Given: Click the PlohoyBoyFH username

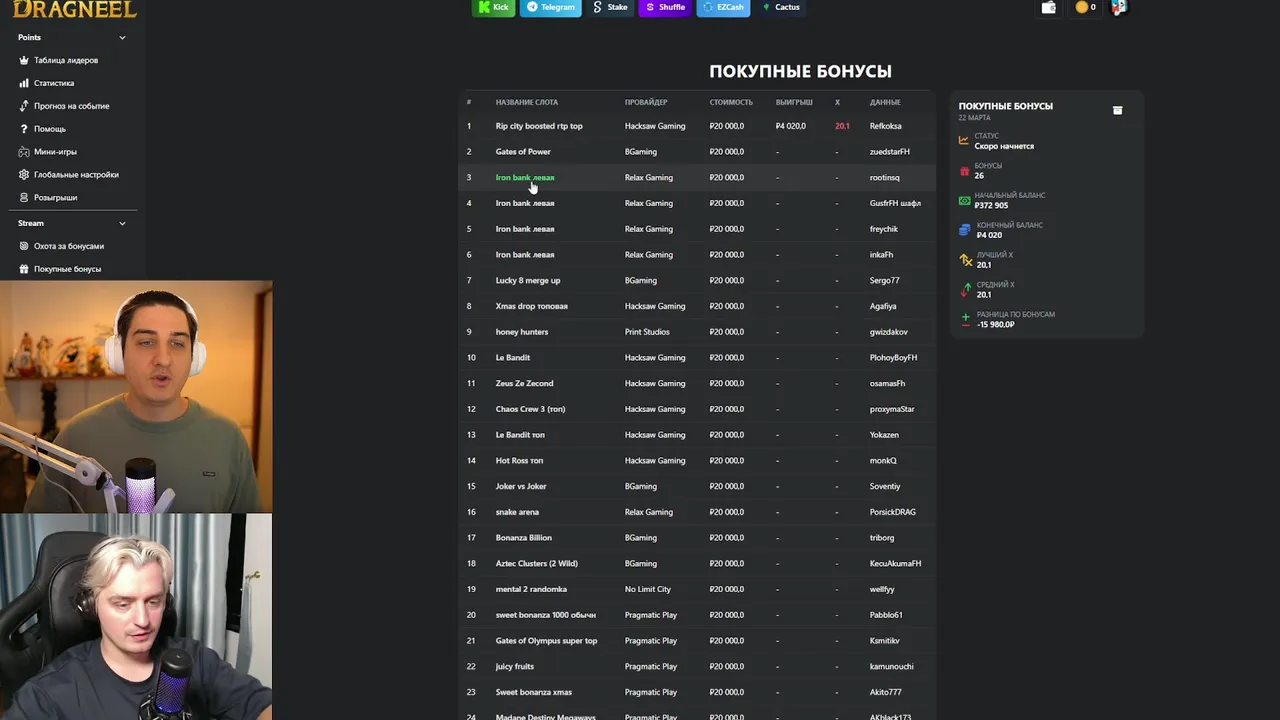Looking at the screenshot, I should pyautogui.click(x=893, y=358).
